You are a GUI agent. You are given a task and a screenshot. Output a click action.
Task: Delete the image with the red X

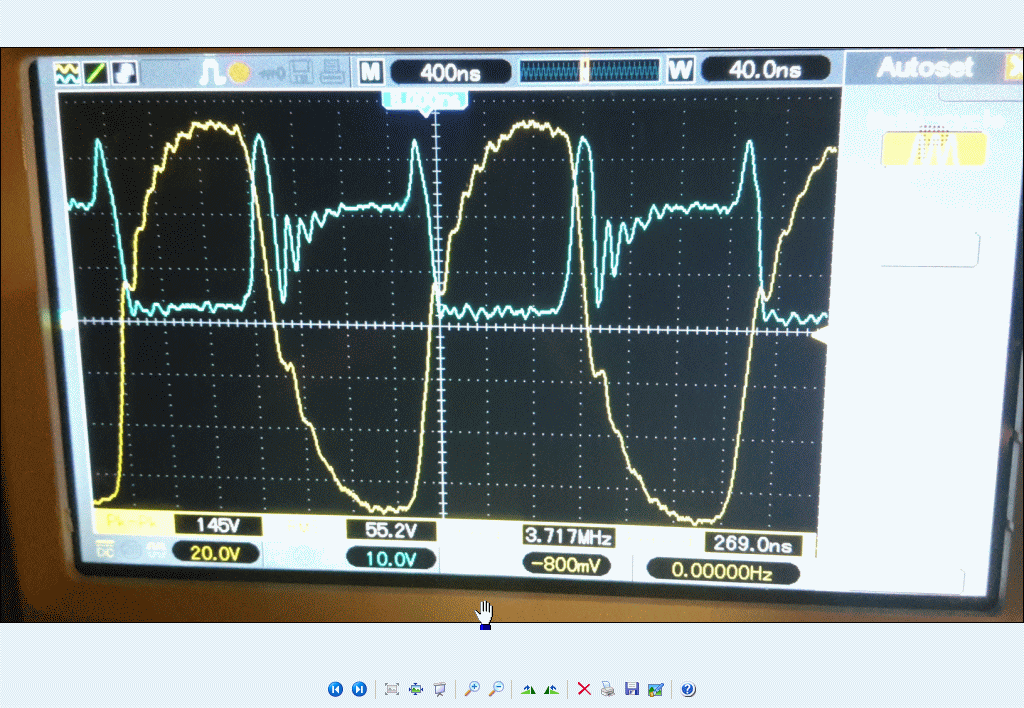coord(584,689)
